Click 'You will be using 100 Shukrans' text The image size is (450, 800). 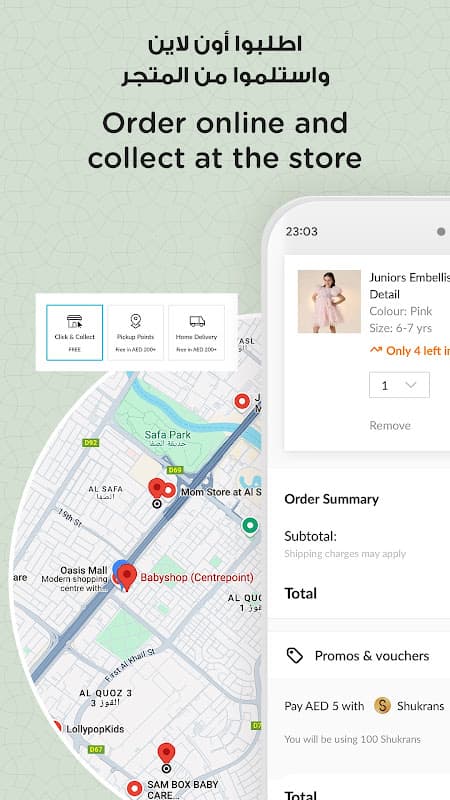click(x=352, y=739)
